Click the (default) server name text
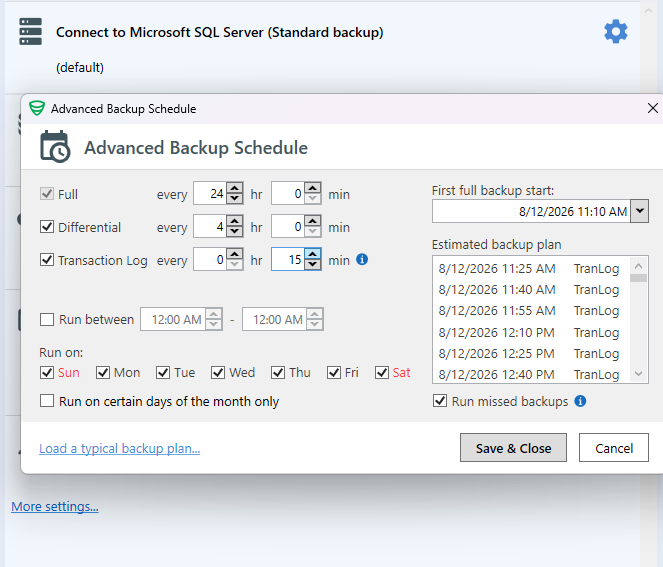 (80, 67)
